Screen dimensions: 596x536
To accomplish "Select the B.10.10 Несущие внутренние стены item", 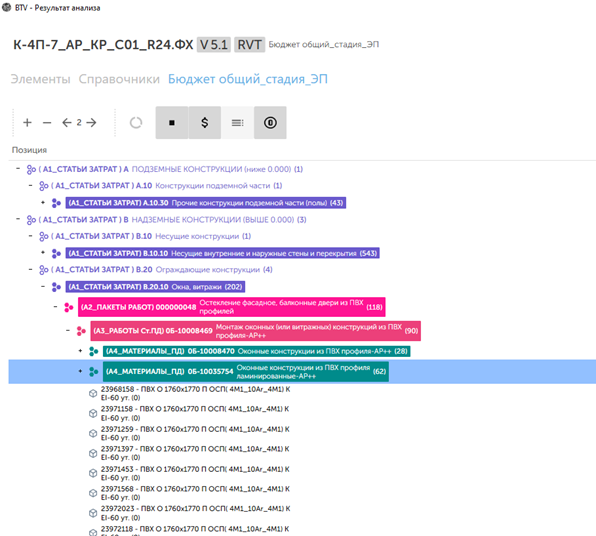I will pyautogui.click(x=222, y=253).
